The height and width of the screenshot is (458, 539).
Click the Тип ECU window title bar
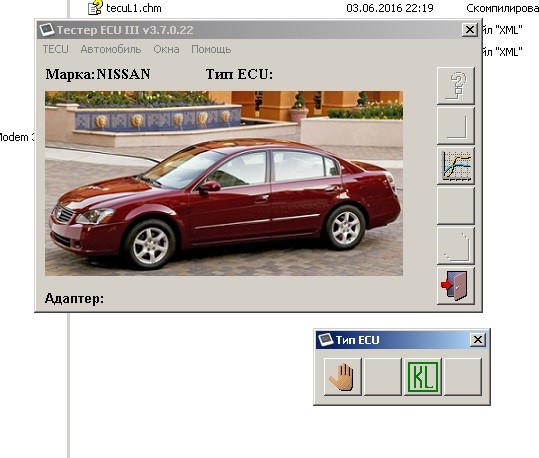click(x=393, y=340)
